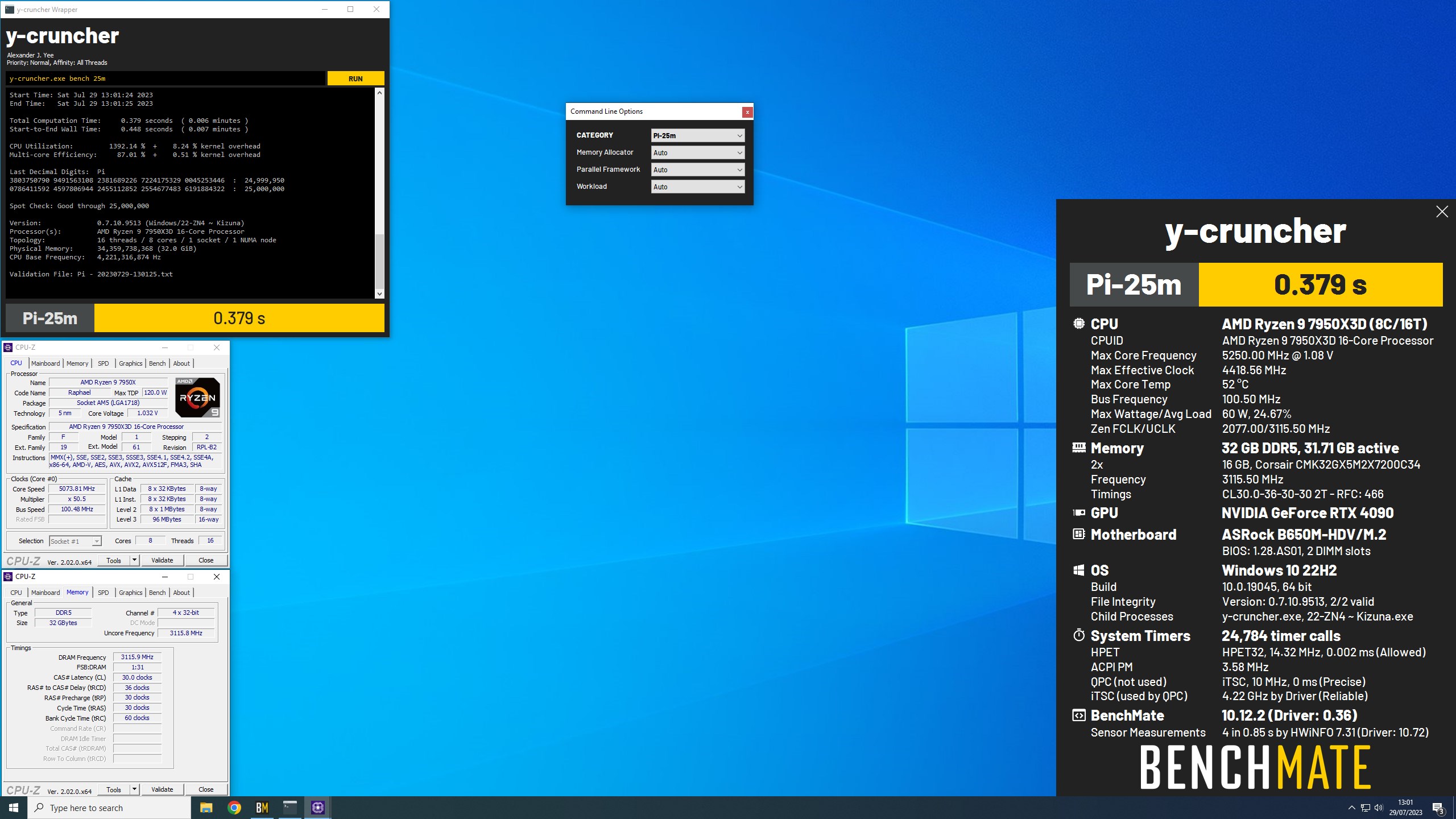Click the yellow 0.379 s result in y-cruncher window
This screenshot has height=819, width=1456.
click(x=239, y=318)
